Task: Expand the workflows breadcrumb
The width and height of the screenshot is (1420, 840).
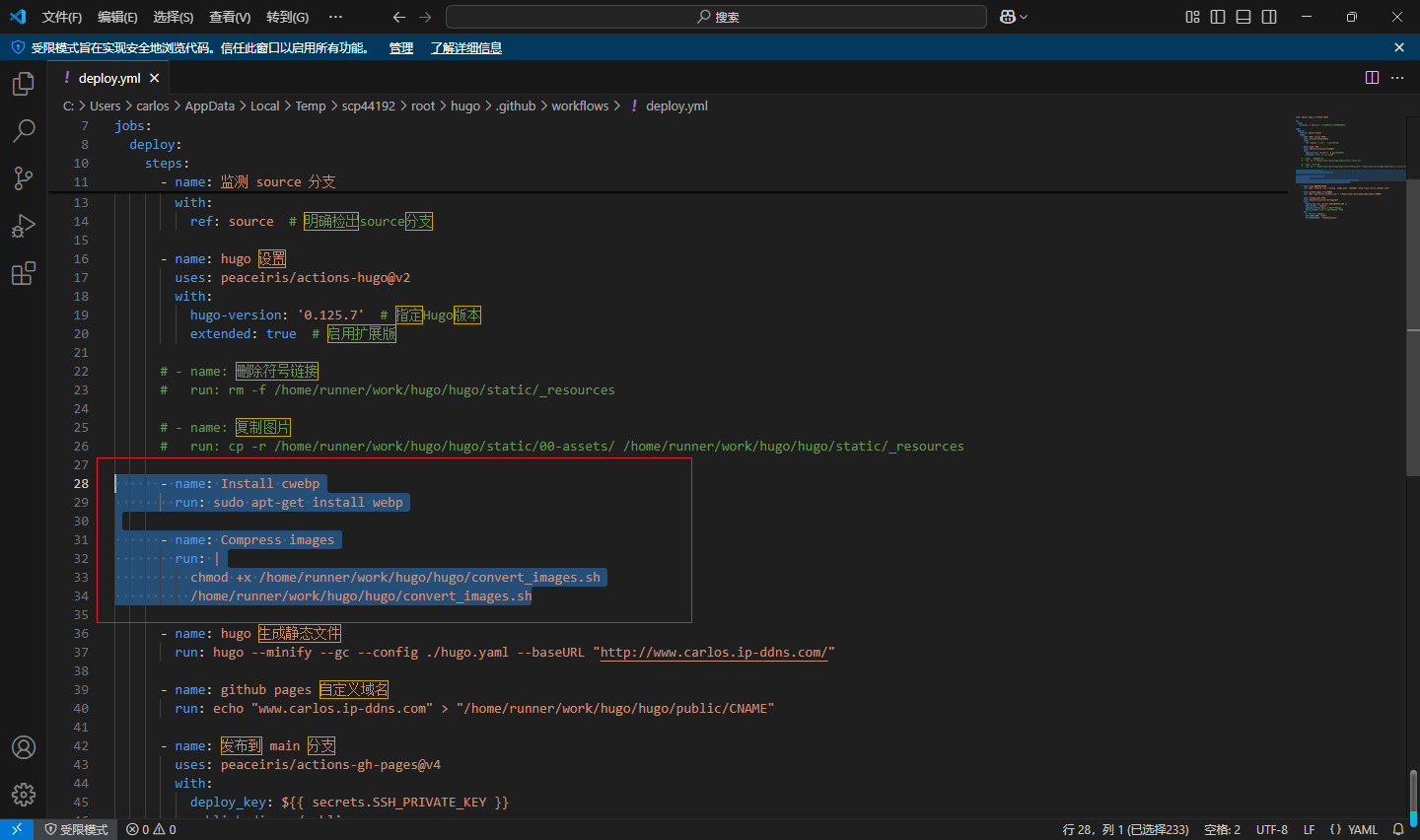Action: click(x=580, y=105)
